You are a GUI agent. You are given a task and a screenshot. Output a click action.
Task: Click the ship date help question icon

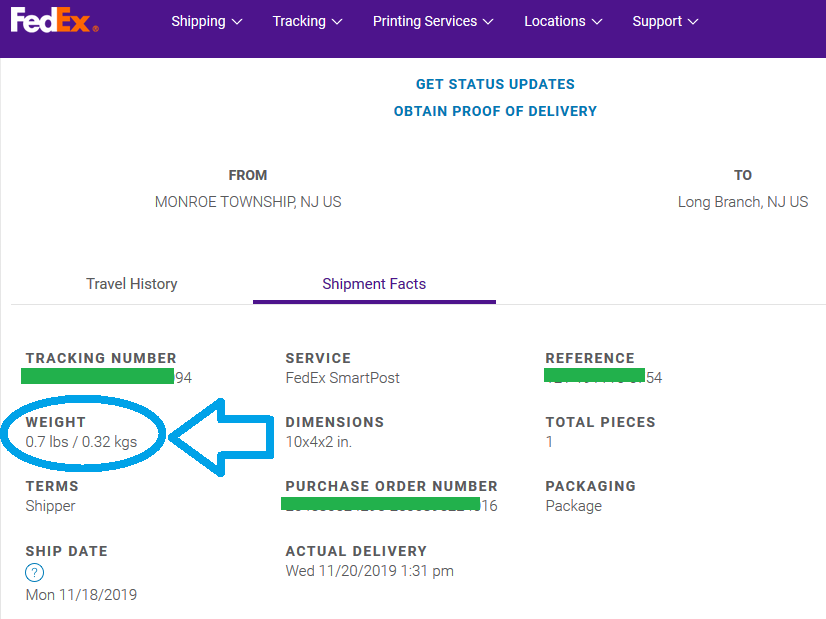coord(35,573)
